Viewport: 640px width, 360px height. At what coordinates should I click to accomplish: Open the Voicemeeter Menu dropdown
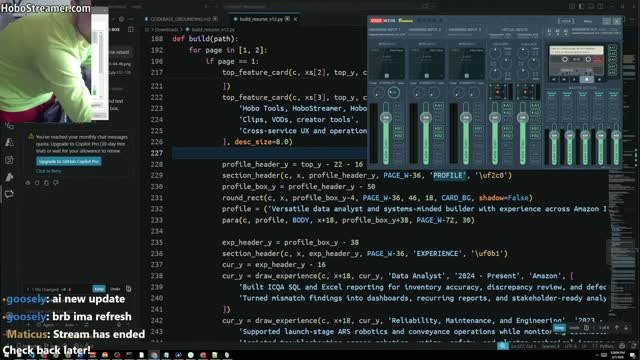tap(588, 21)
